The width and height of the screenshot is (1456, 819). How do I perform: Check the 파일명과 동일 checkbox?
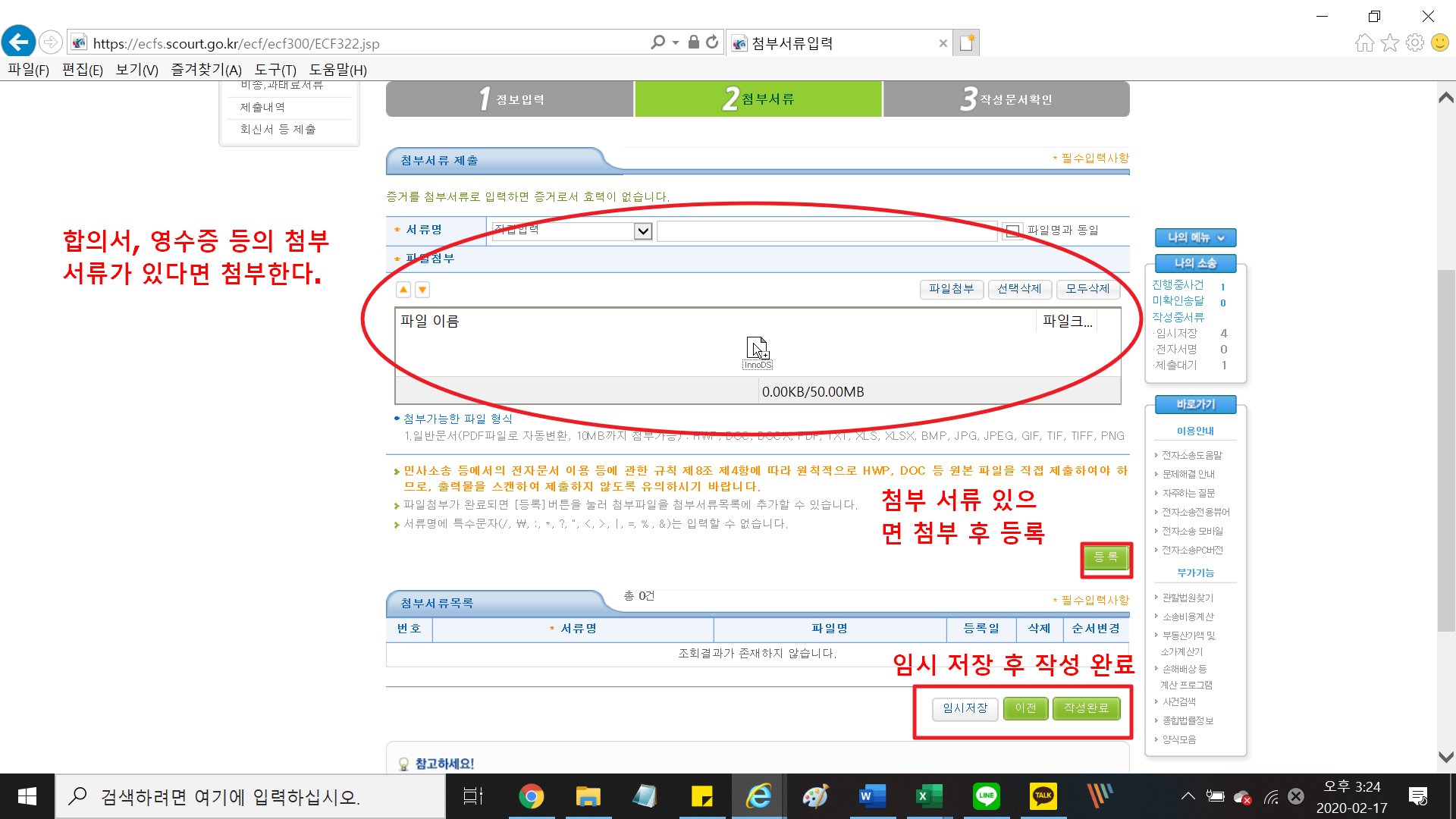pos(1012,231)
